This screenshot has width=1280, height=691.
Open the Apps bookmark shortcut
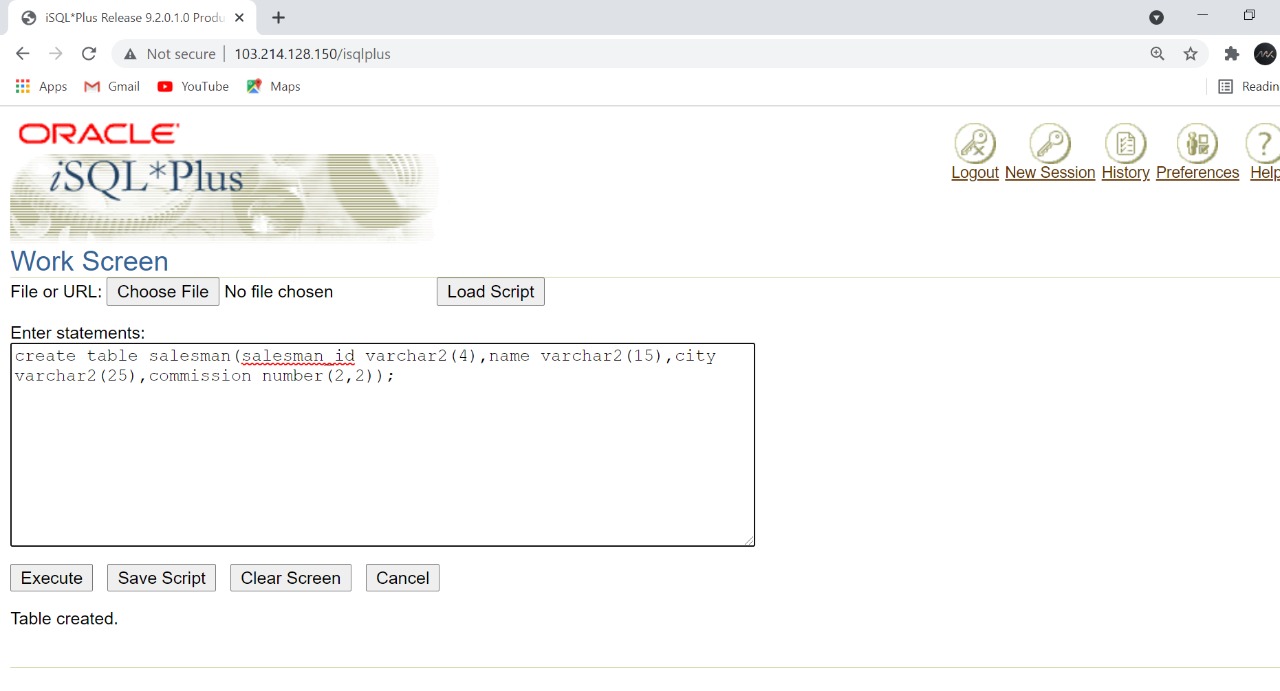(x=41, y=87)
